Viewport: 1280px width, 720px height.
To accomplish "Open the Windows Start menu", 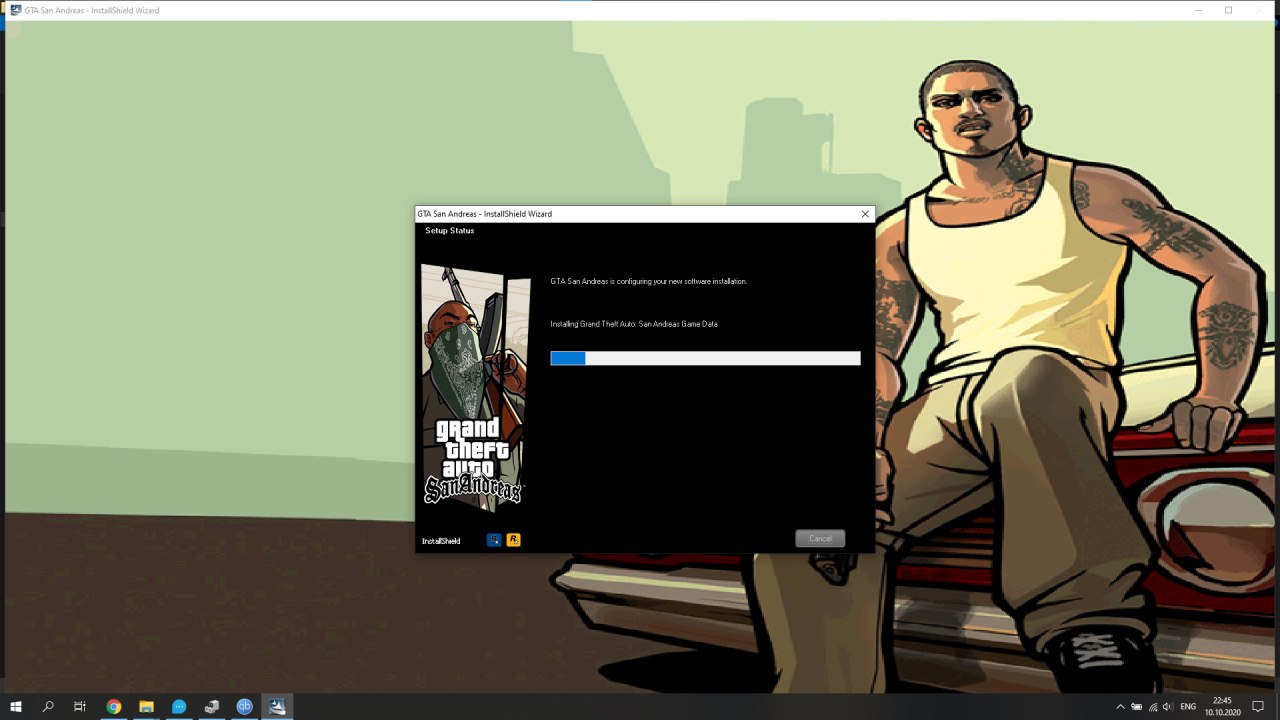I will [17, 706].
